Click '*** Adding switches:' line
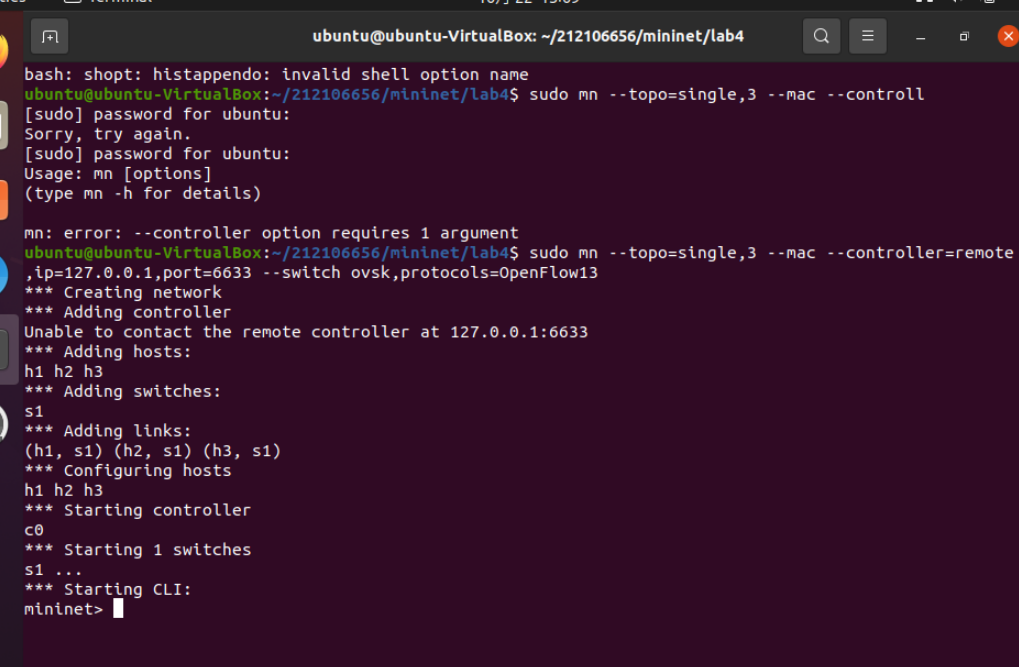 pyautogui.click(x=122, y=391)
